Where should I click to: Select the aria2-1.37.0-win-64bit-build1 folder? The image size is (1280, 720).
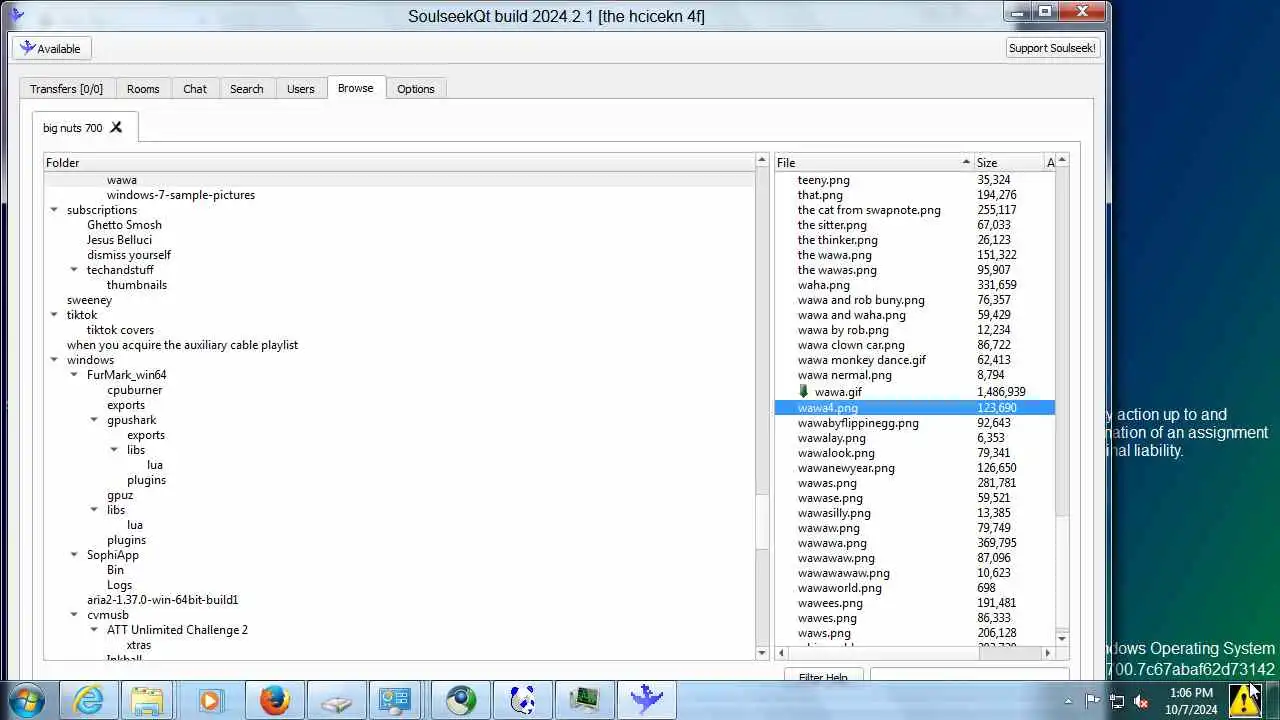tap(162, 600)
